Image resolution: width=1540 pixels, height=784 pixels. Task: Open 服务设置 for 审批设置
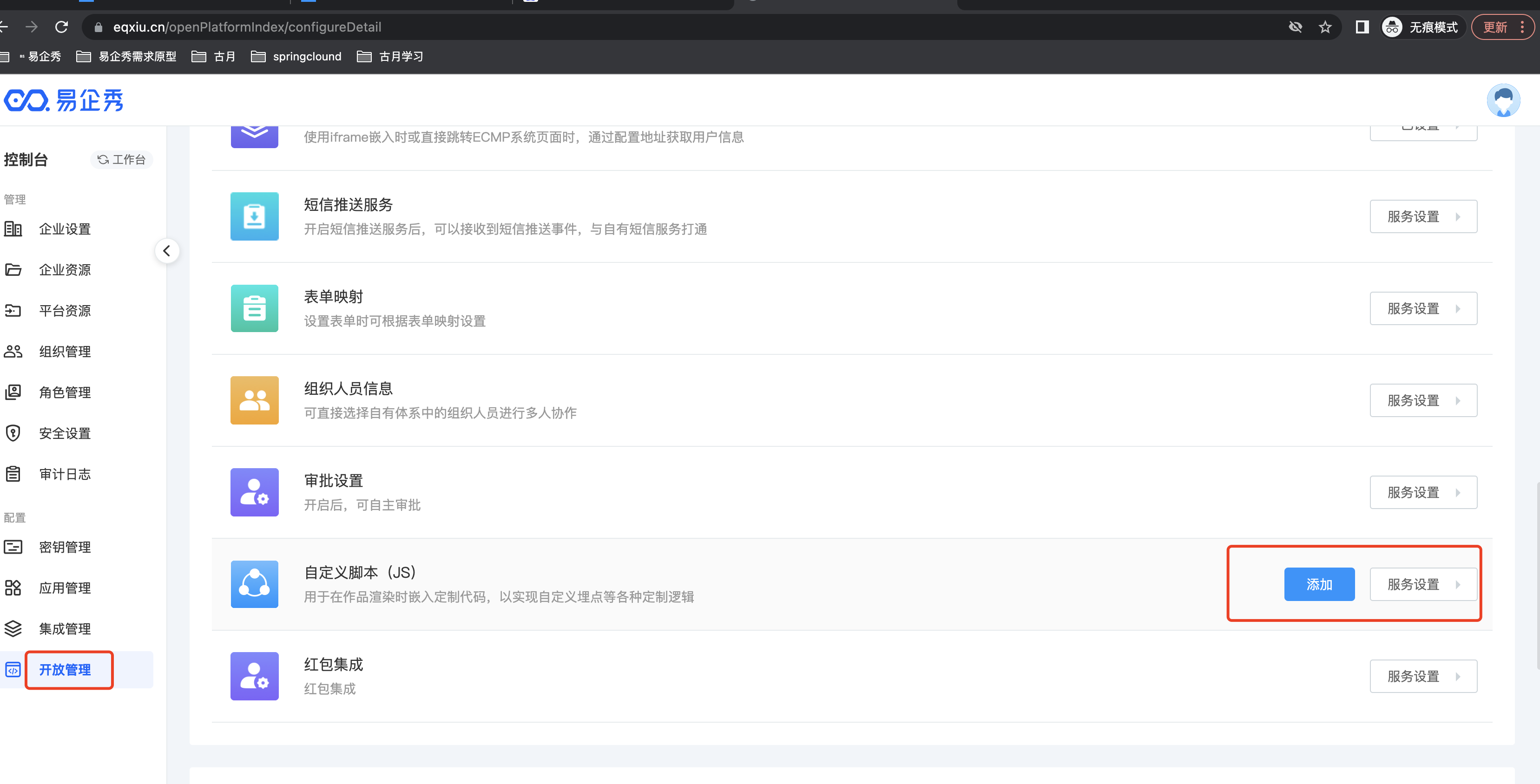(x=1423, y=492)
